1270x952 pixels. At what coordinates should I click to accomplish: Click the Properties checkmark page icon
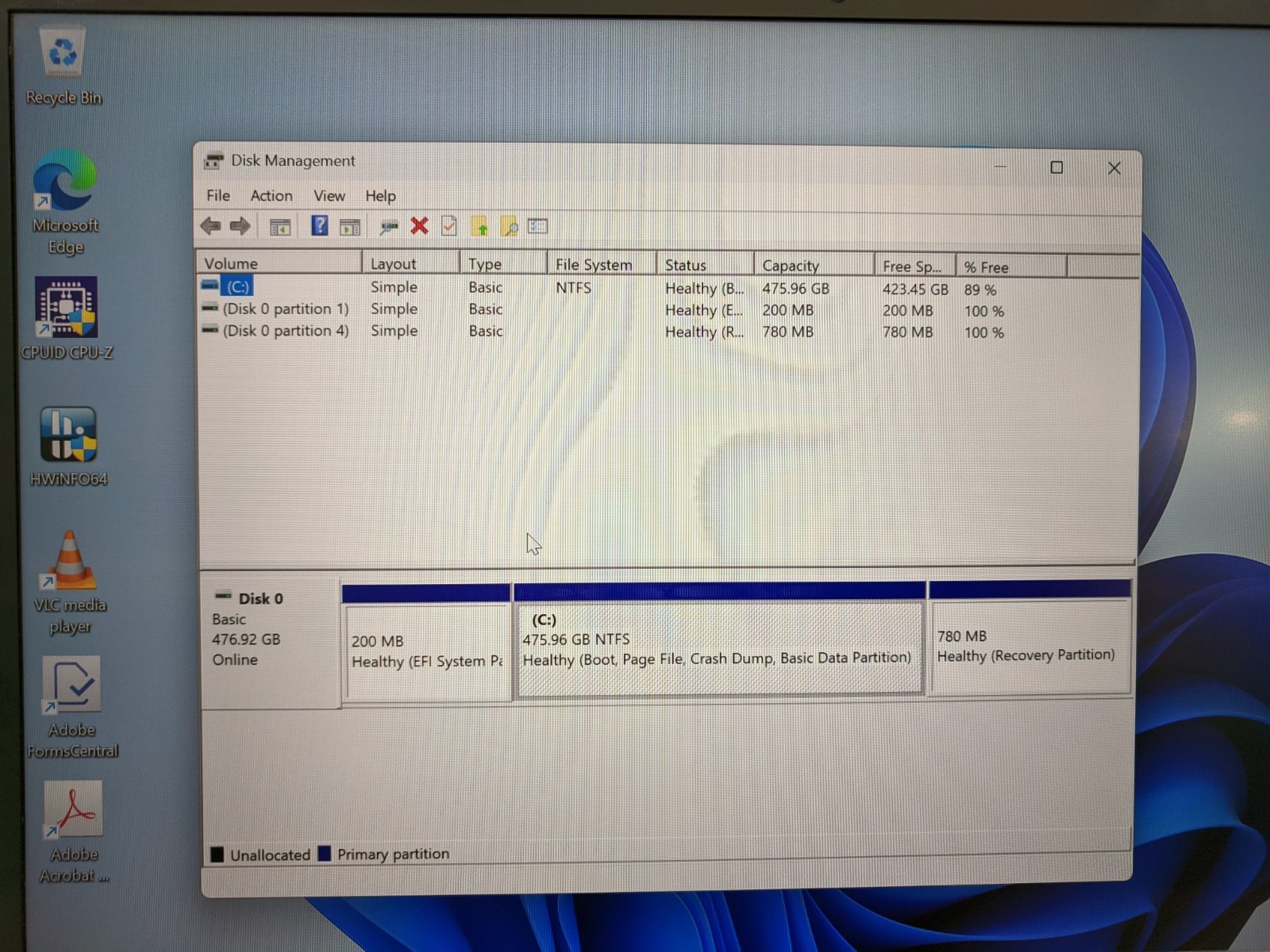[449, 226]
